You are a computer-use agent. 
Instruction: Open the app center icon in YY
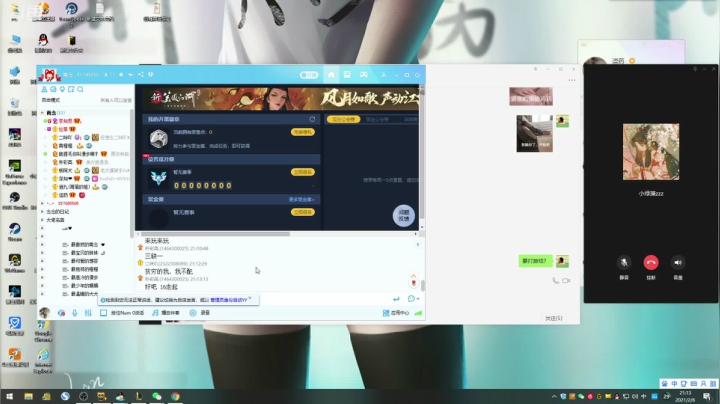pyautogui.click(x=386, y=313)
